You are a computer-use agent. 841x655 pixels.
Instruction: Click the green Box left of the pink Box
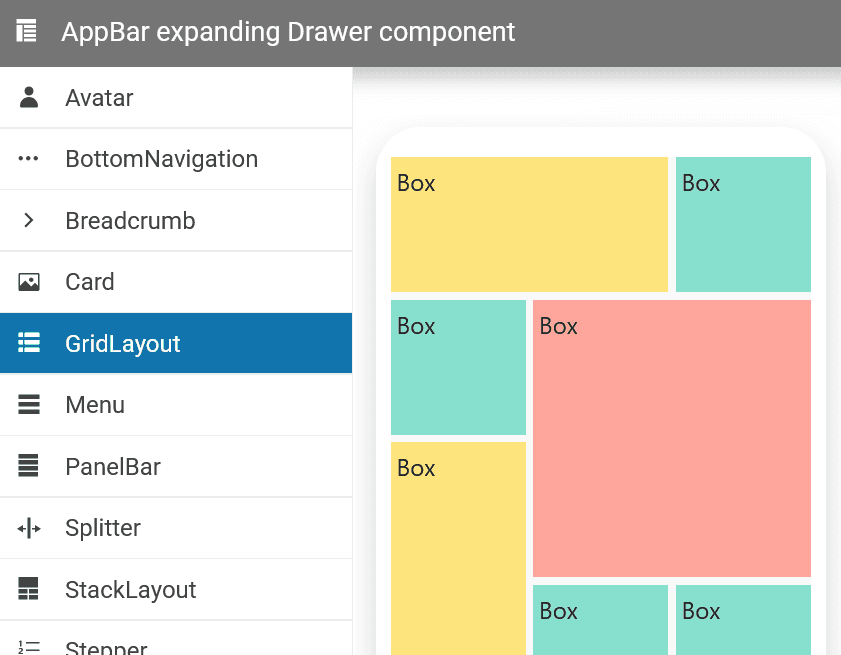(459, 367)
